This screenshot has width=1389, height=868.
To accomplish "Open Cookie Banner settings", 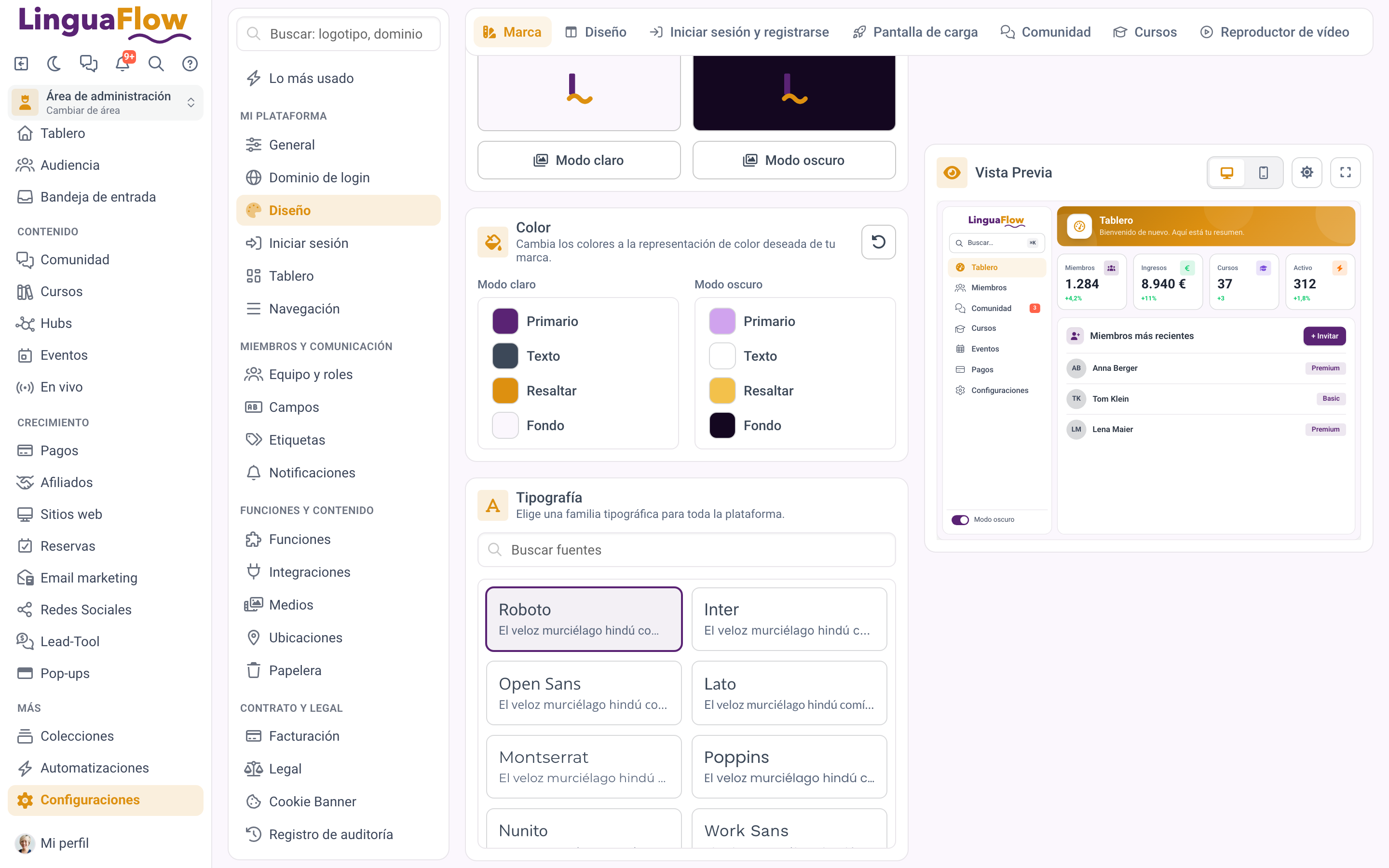I will coord(339,801).
